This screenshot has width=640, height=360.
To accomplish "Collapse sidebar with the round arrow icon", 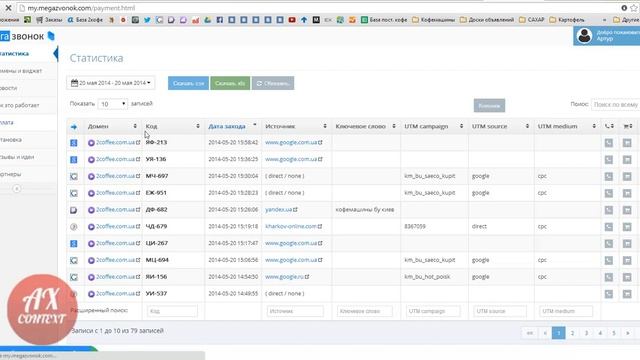I will (x=17, y=189).
